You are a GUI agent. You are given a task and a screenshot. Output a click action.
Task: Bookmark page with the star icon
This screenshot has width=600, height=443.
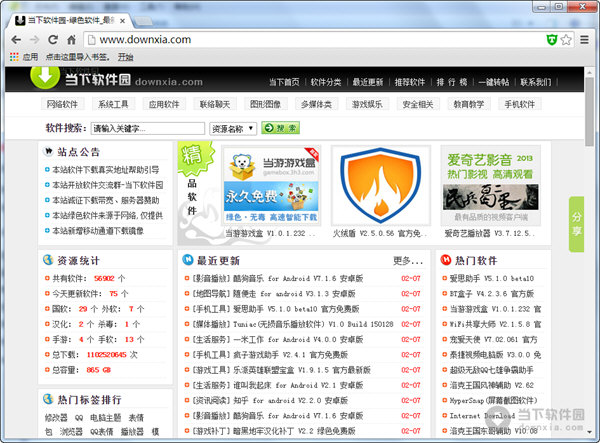click(566, 39)
